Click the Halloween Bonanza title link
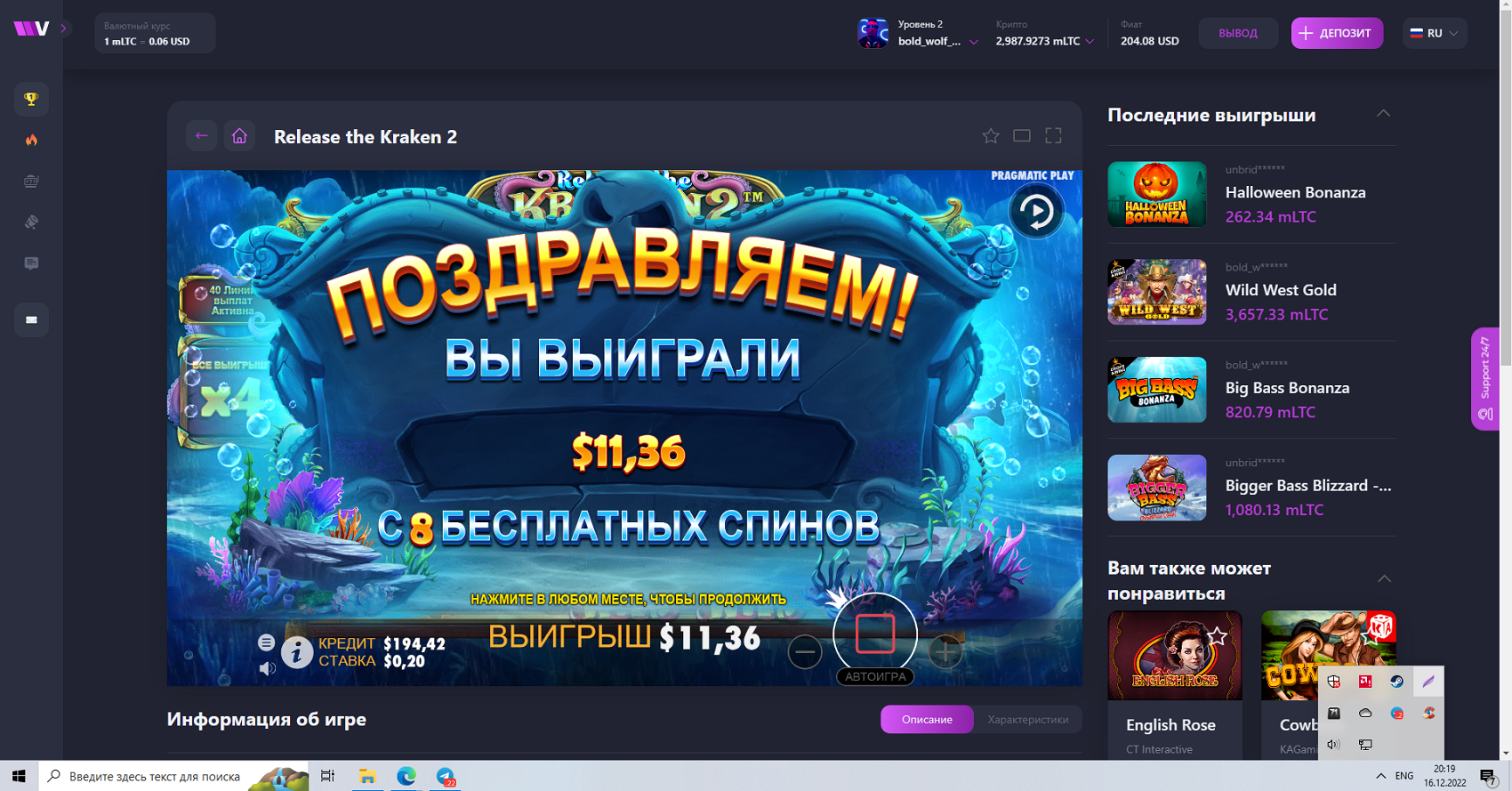 pyautogui.click(x=1295, y=192)
